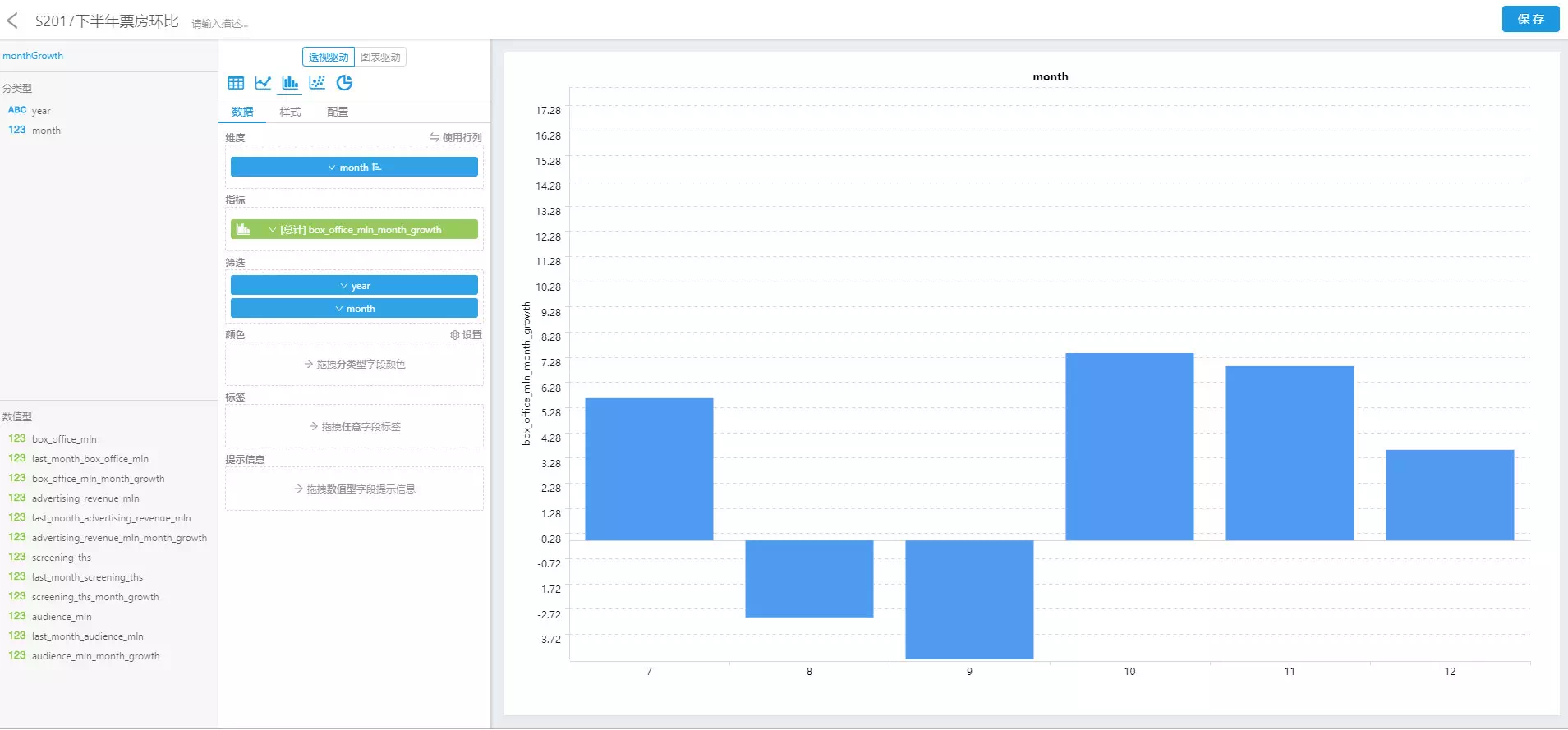Image resolution: width=1568 pixels, height=730 pixels.
Task: Click the ABC type icon for year
Action: point(17,110)
